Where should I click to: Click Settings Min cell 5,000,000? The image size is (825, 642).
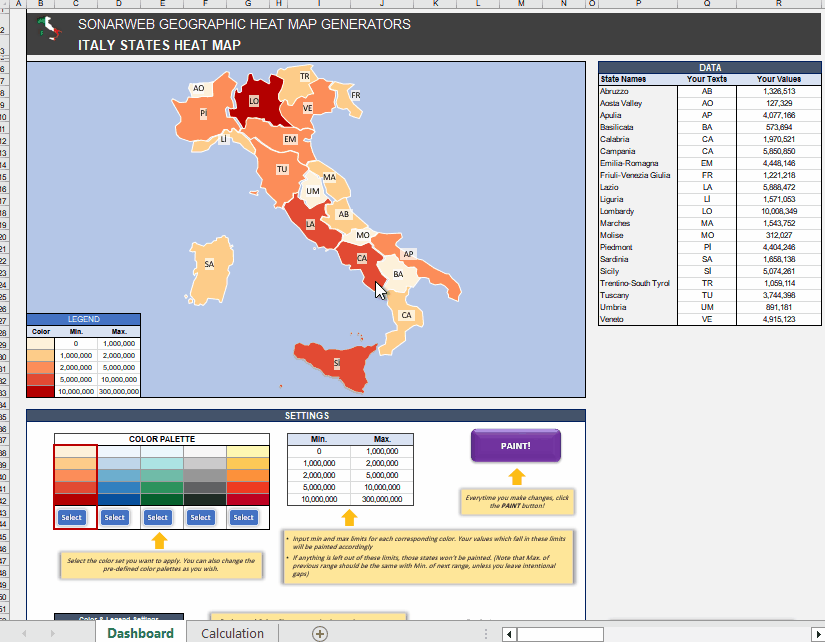(x=319, y=487)
